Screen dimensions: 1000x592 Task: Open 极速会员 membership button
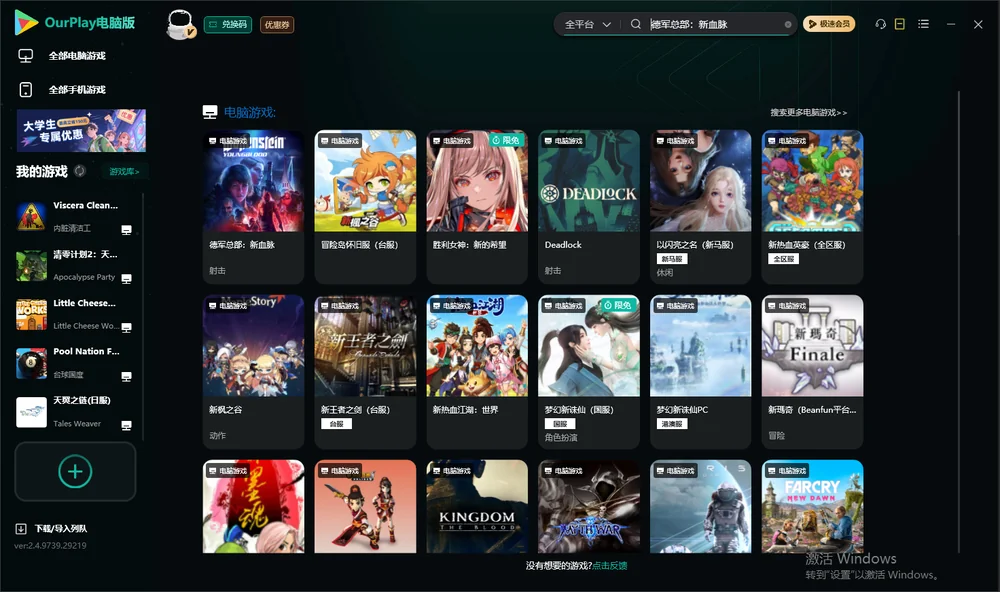pyautogui.click(x=829, y=24)
